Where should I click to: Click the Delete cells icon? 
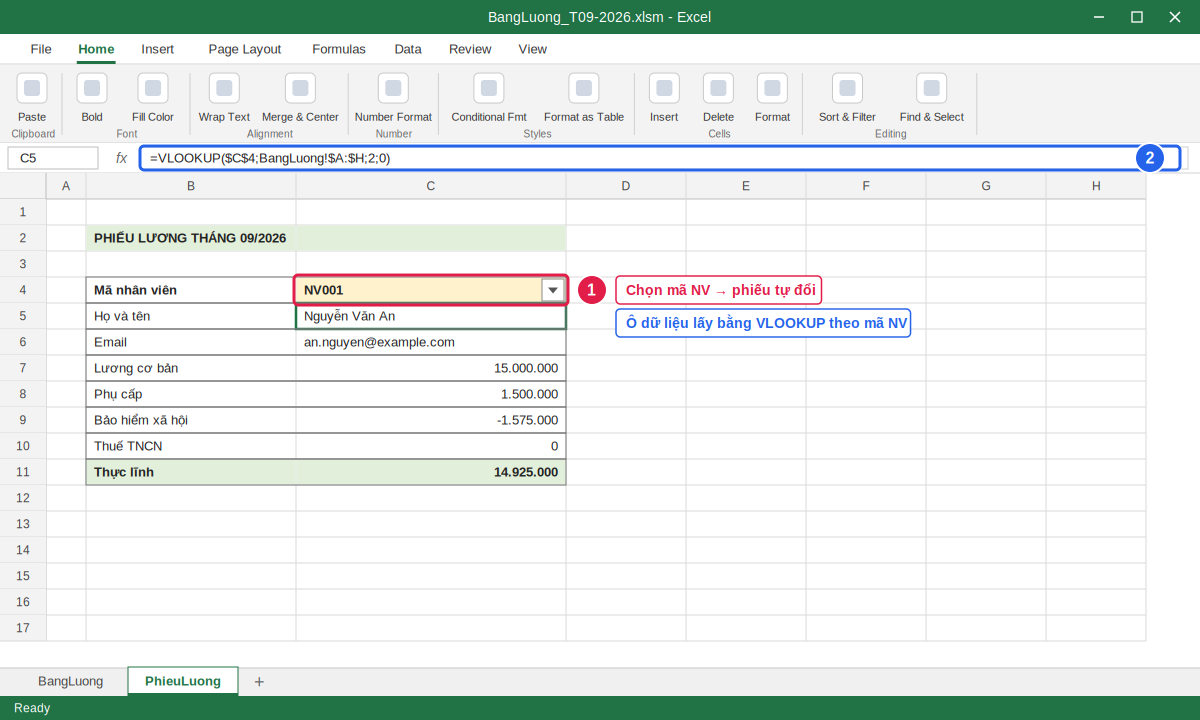point(718,88)
